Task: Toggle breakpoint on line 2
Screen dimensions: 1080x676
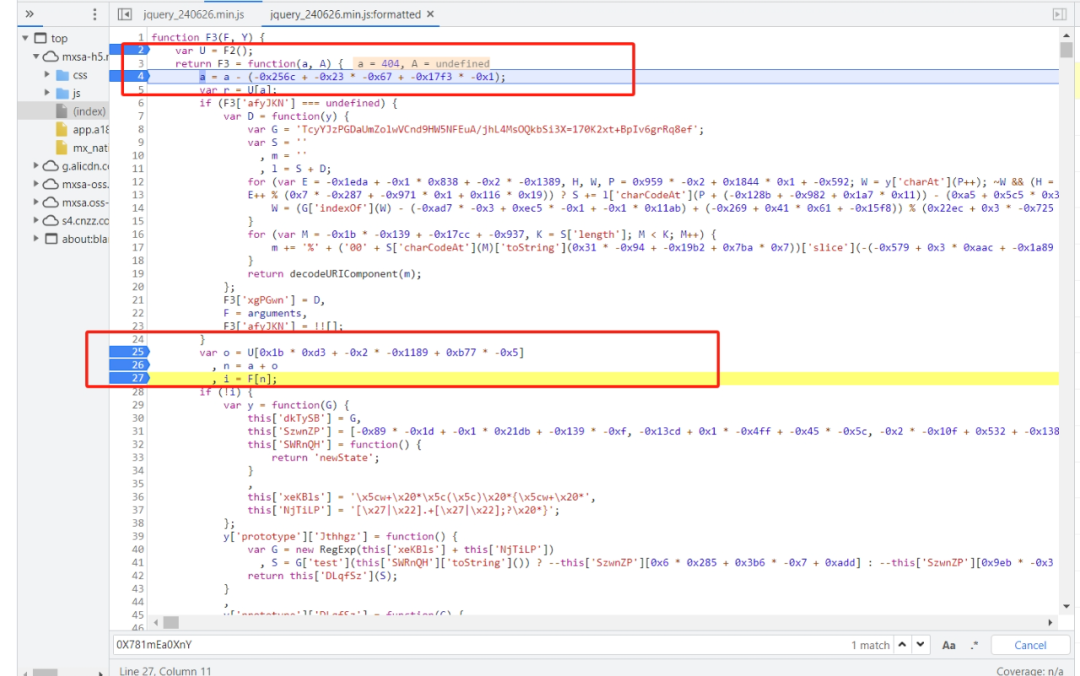Action: (129, 50)
